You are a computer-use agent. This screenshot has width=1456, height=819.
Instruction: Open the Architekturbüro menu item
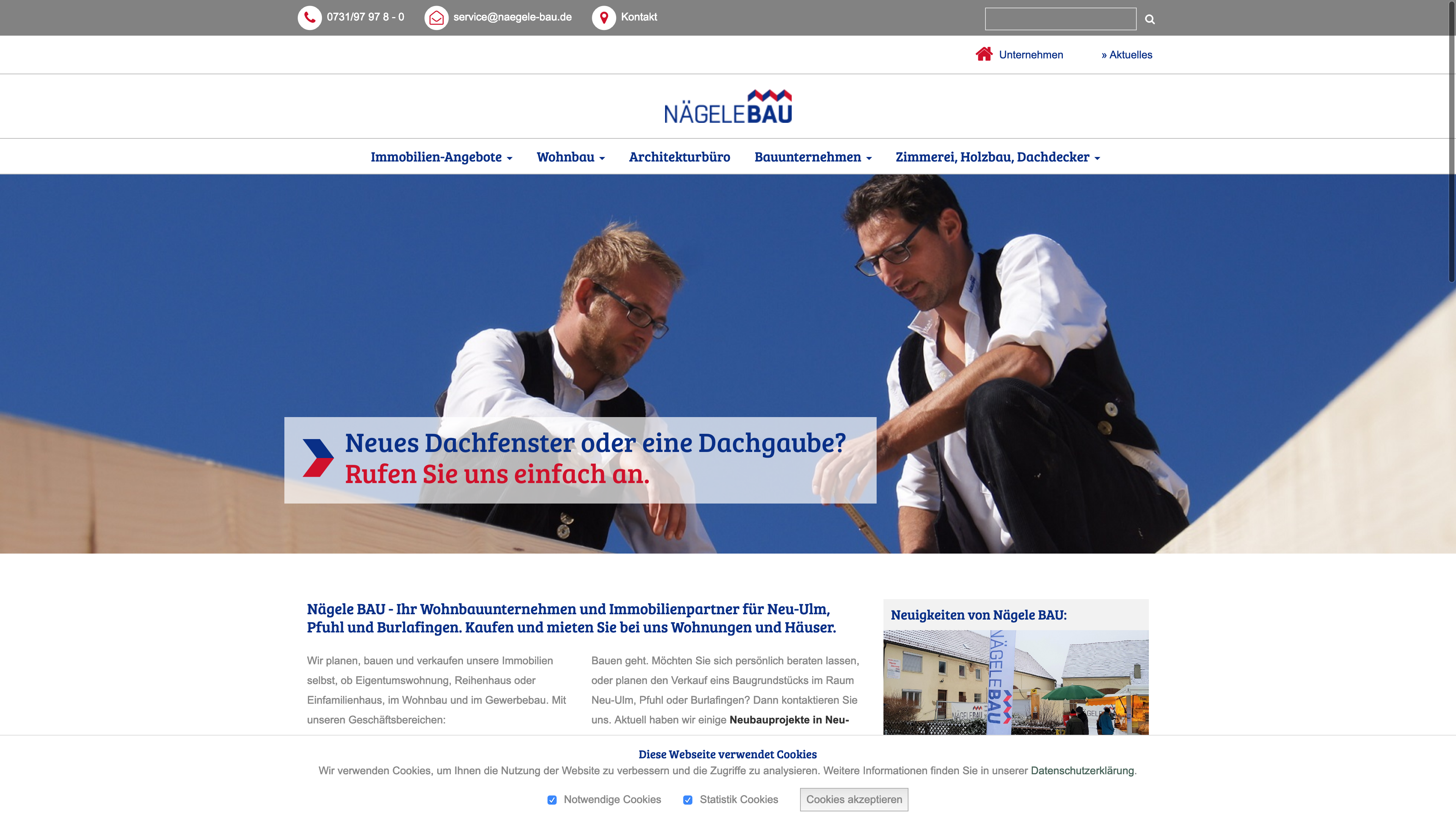(679, 157)
